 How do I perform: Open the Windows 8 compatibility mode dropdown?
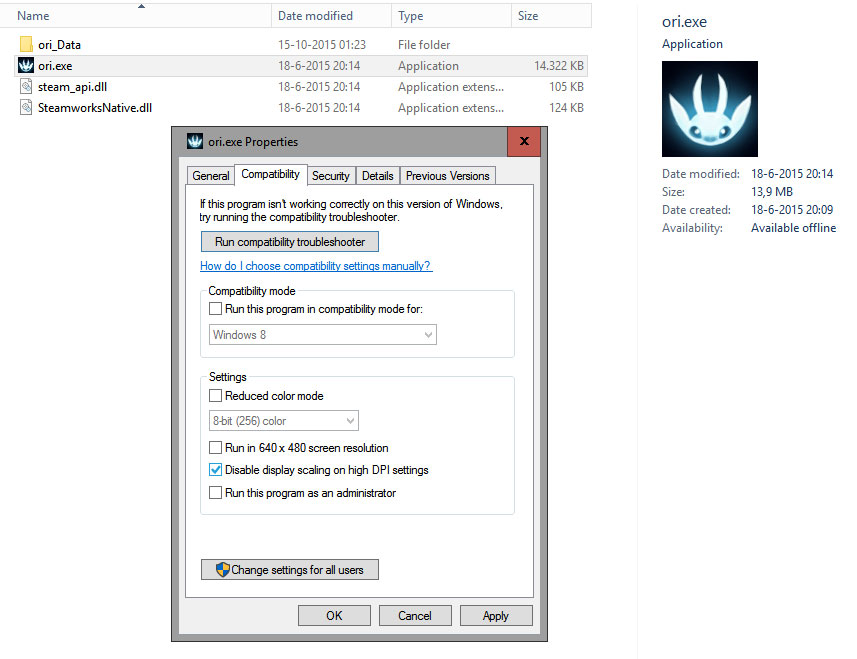tap(322, 334)
